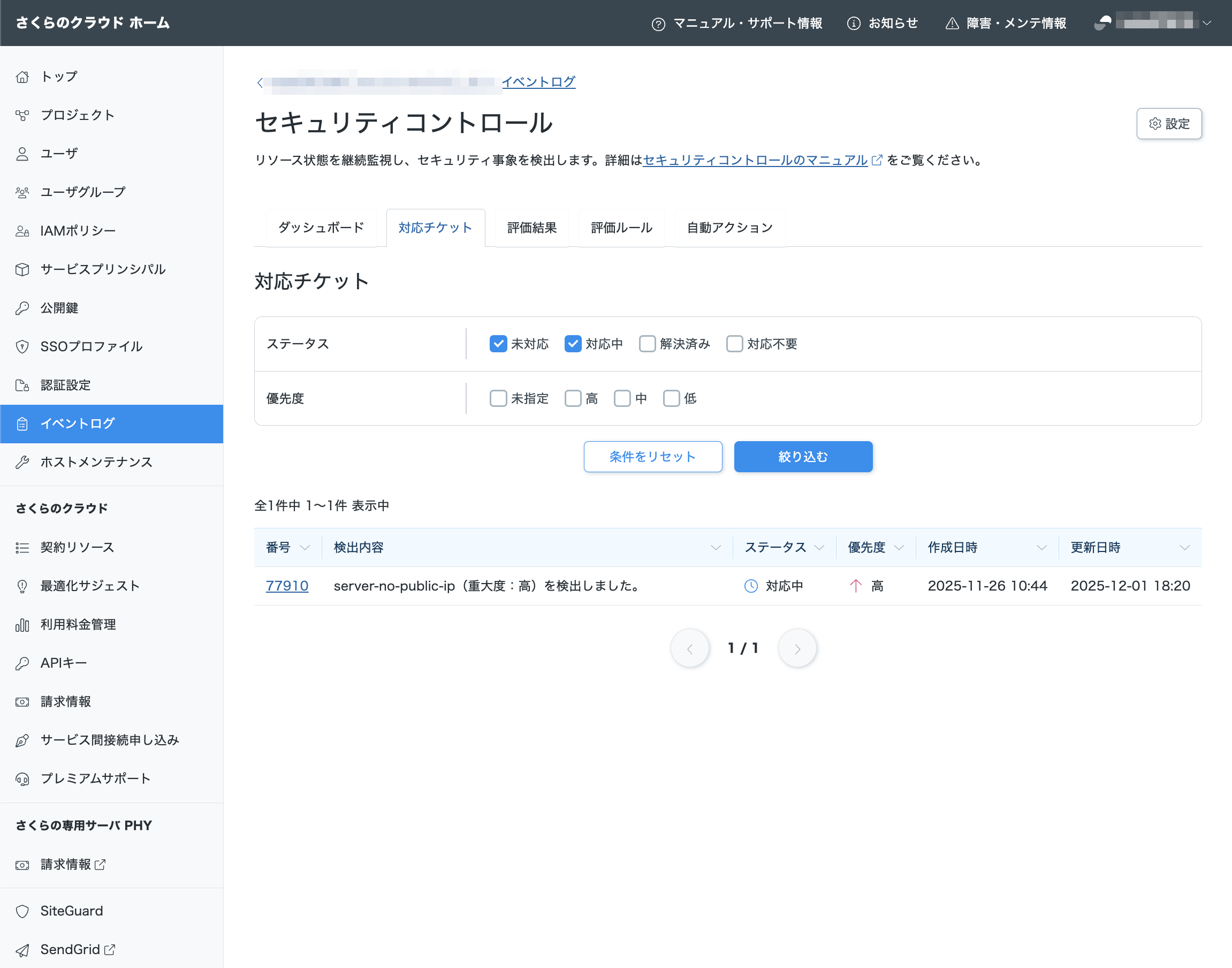Click the プロジェクト project icon
Image resolution: width=1232 pixels, height=968 pixels.
click(22, 115)
